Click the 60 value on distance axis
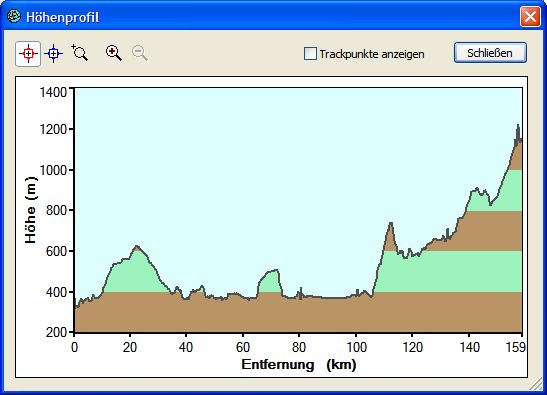Image resolution: width=547 pixels, height=395 pixels. click(243, 347)
